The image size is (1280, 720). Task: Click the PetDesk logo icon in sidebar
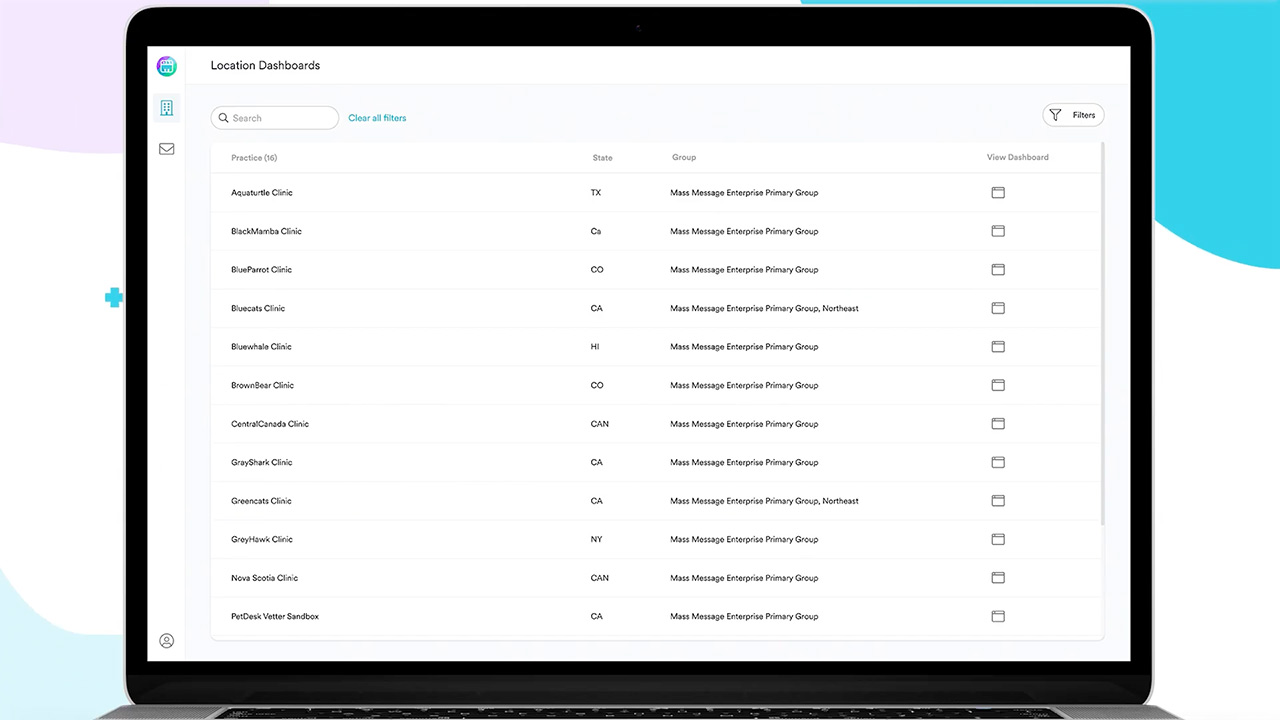[x=166, y=66]
